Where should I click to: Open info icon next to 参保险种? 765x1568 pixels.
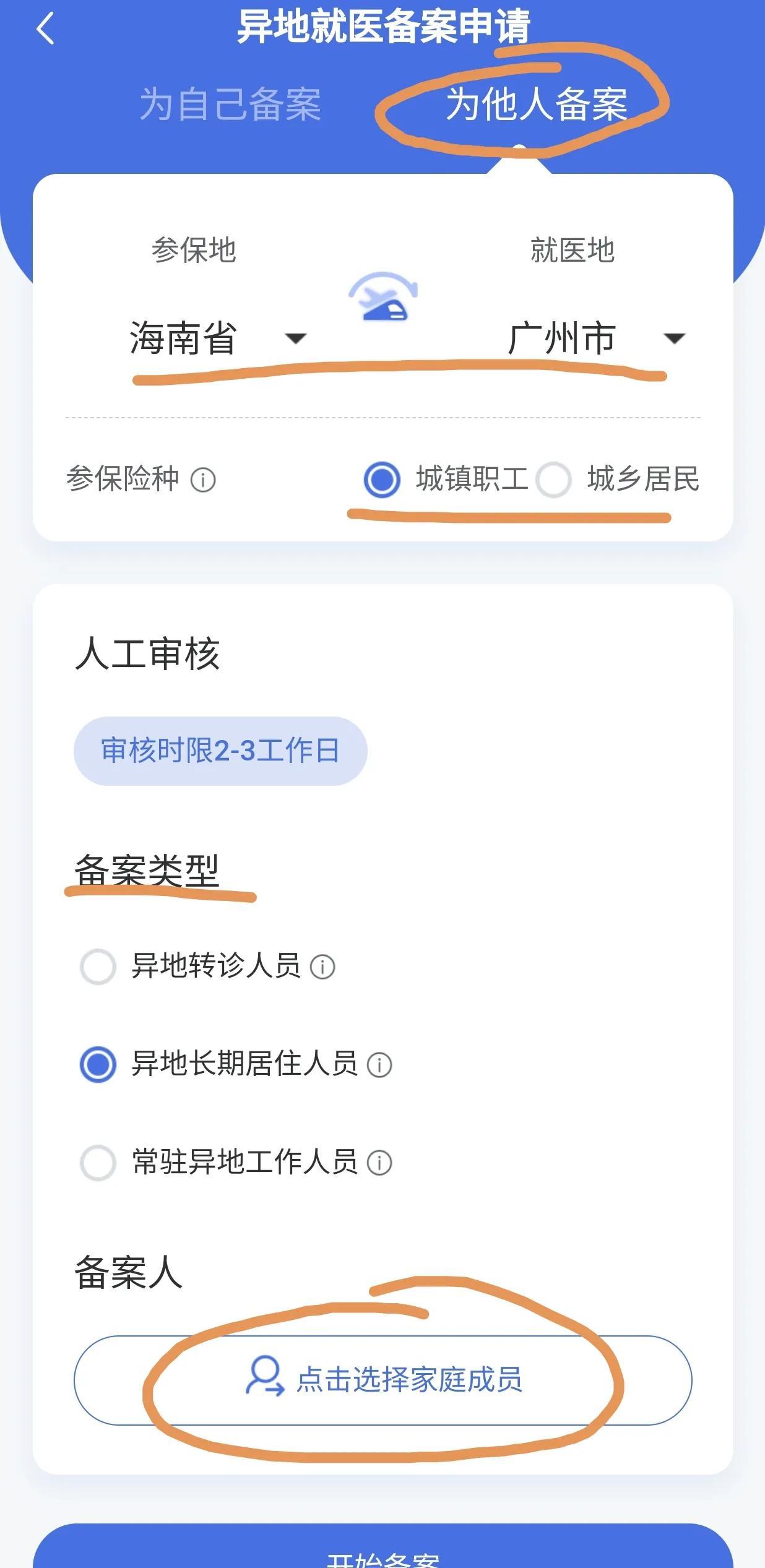point(203,480)
